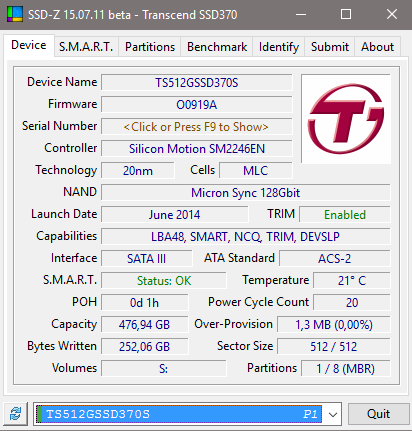The image size is (412, 431).
Task: Click the refresh drives icon button
Action: click(15, 414)
